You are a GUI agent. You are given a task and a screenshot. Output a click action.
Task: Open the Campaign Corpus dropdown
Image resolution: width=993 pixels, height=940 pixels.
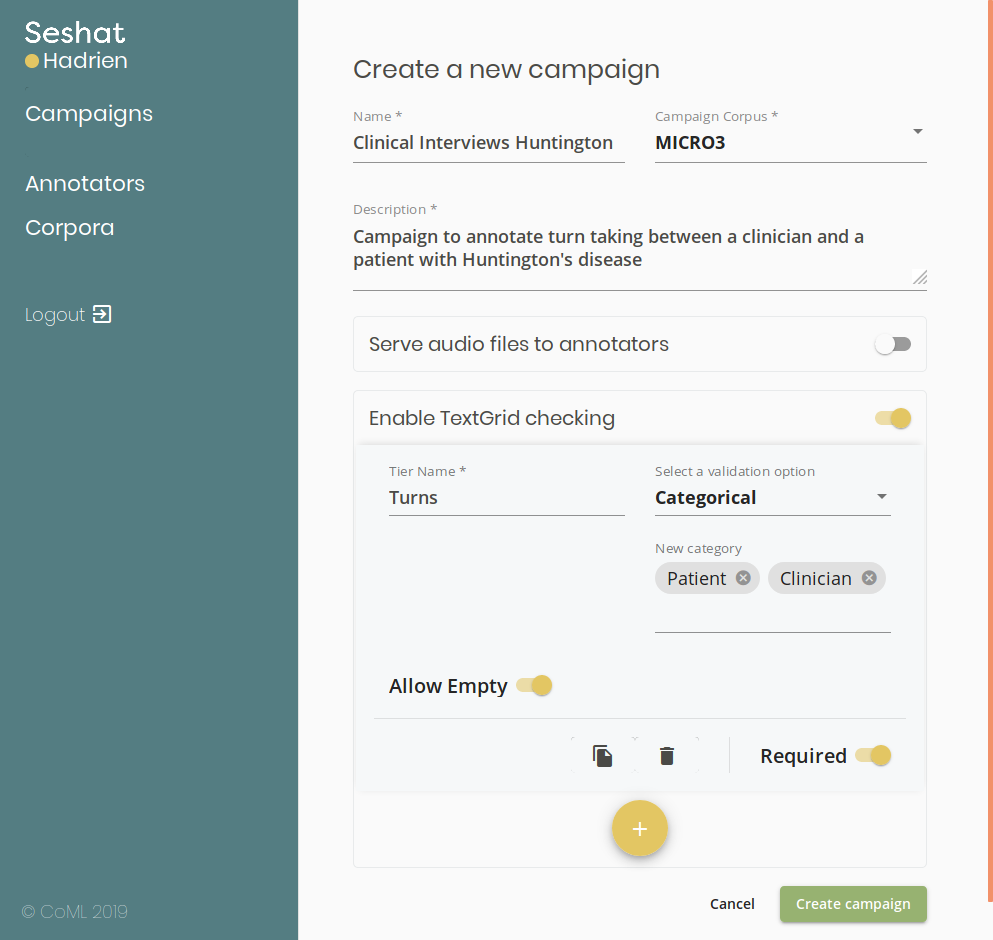pos(790,143)
